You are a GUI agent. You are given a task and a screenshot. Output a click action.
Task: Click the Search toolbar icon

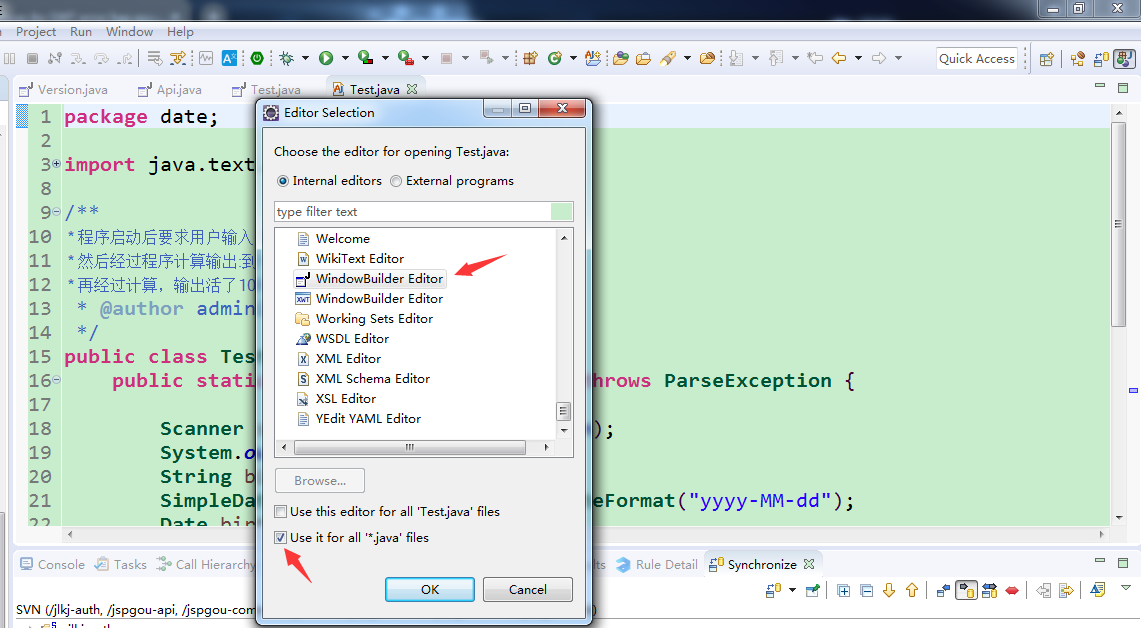click(x=667, y=58)
